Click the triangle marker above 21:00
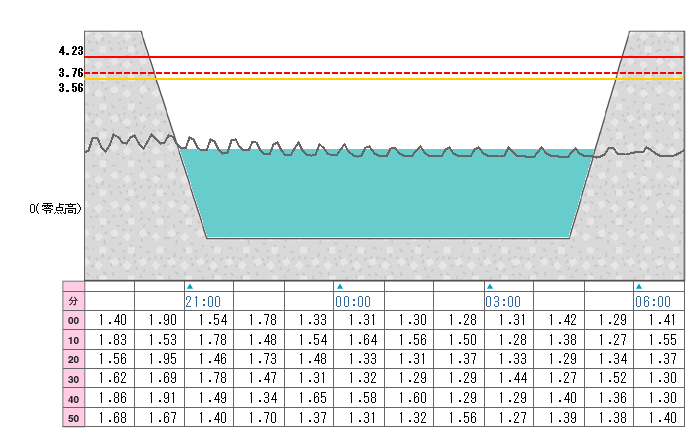700x430 pixels. click(190, 286)
